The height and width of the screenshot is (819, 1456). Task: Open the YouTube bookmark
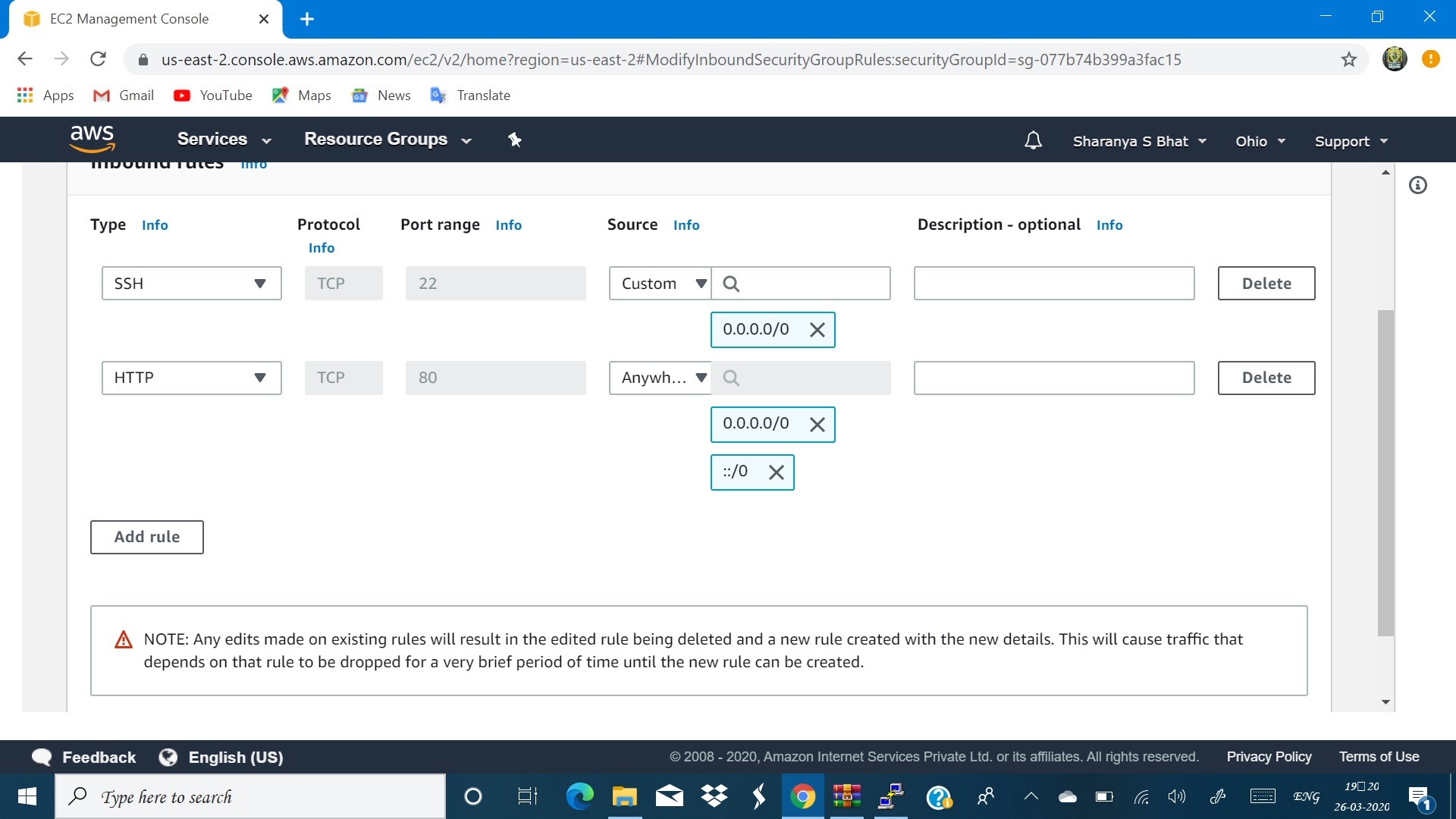pyautogui.click(x=213, y=96)
